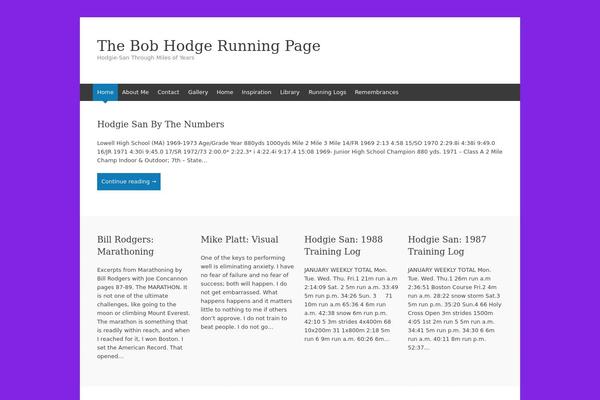Open Hodgie San: 1988 Training Log
This screenshot has height=400, width=600.
[x=344, y=245]
